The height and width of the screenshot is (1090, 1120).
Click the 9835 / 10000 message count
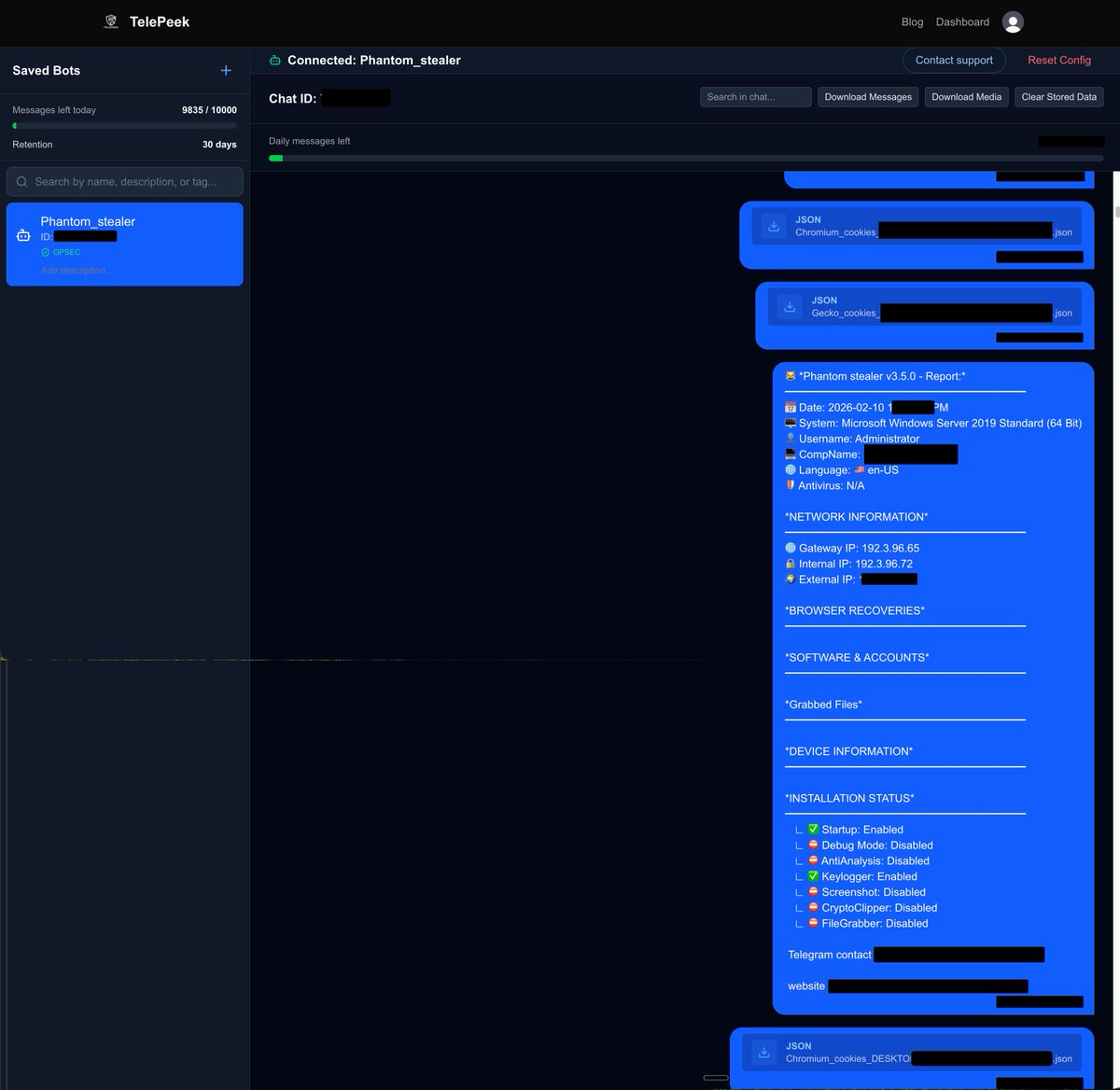click(209, 110)
